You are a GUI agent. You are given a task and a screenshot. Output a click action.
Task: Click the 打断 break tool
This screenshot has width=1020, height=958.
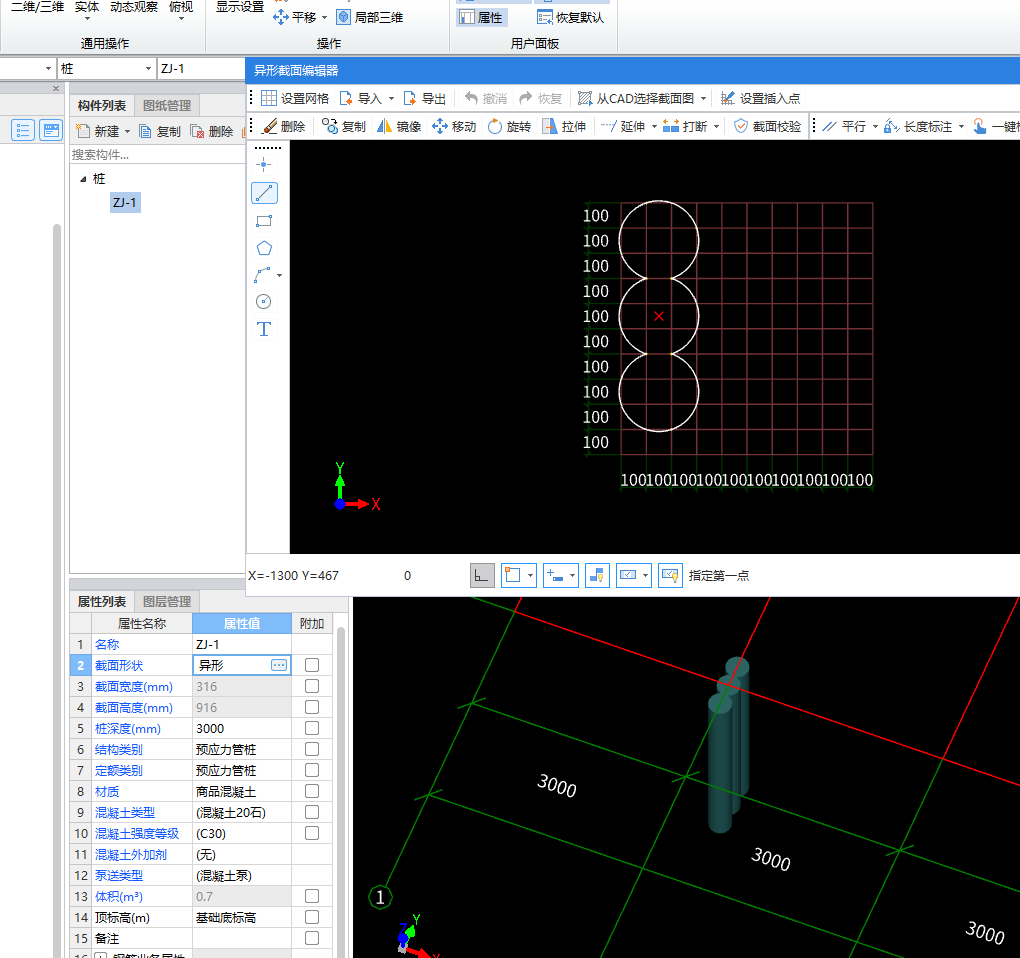pyautogui.click(x=685, y=126)
